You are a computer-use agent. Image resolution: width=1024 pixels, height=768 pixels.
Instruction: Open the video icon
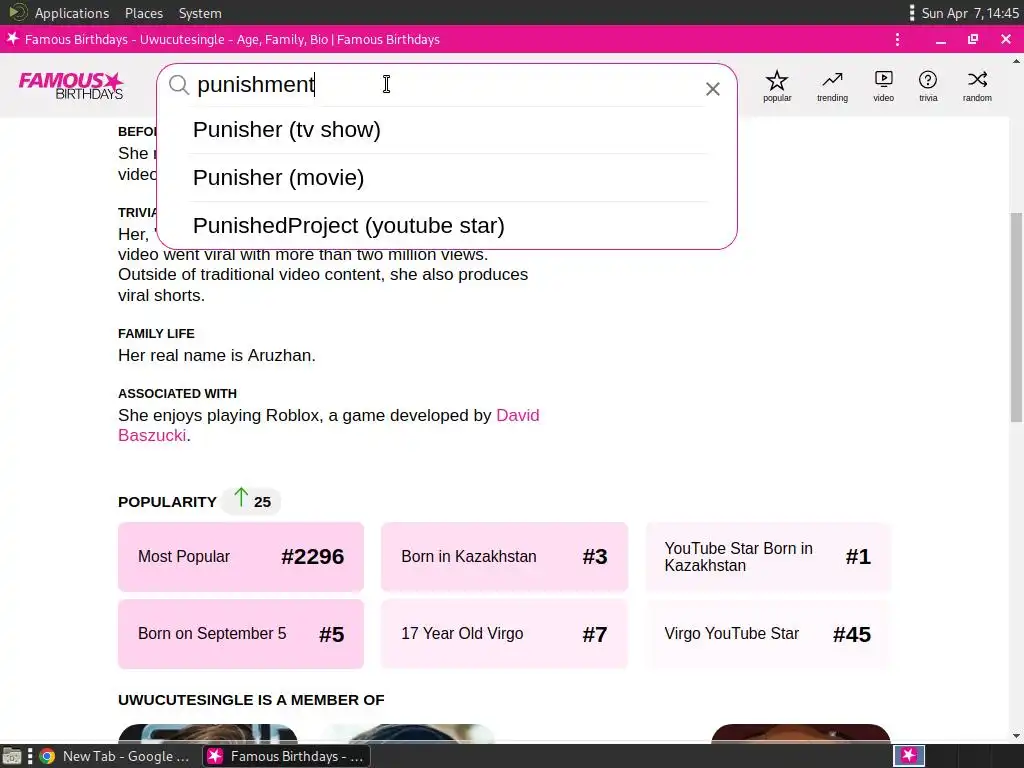884,86
